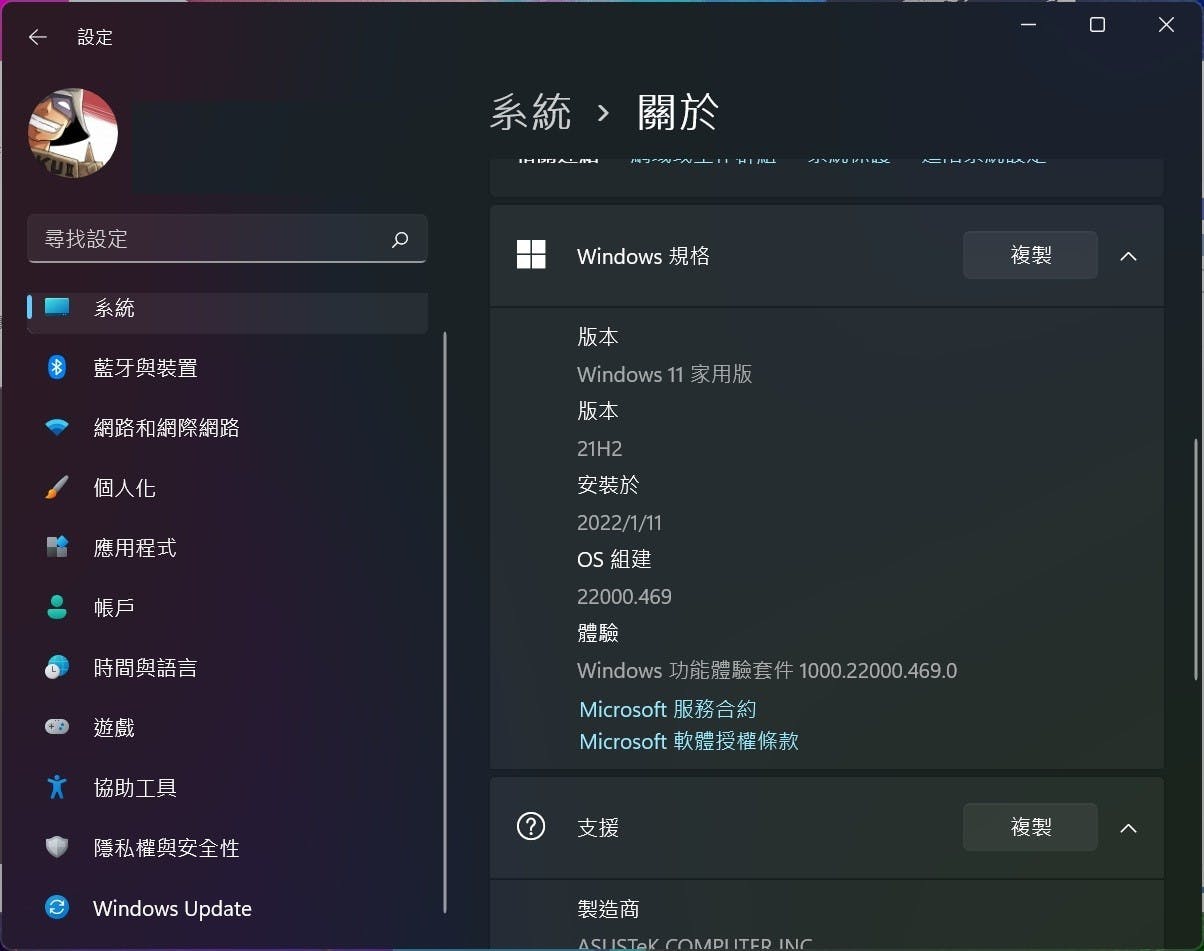
Task: Click the 製造商 label
Action: click(608, 909)
